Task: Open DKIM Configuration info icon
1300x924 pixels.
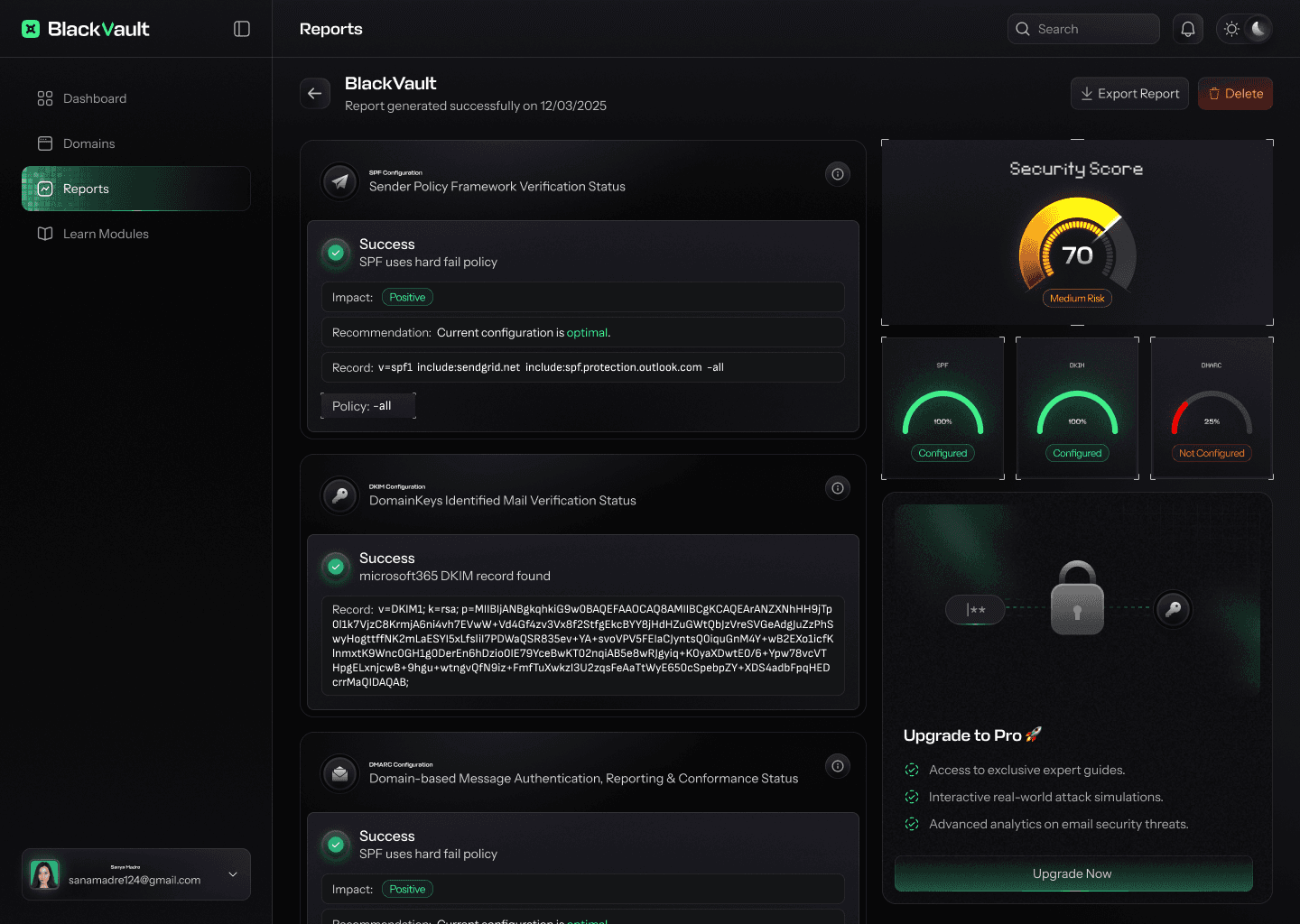Action: [x=838, y=488]
